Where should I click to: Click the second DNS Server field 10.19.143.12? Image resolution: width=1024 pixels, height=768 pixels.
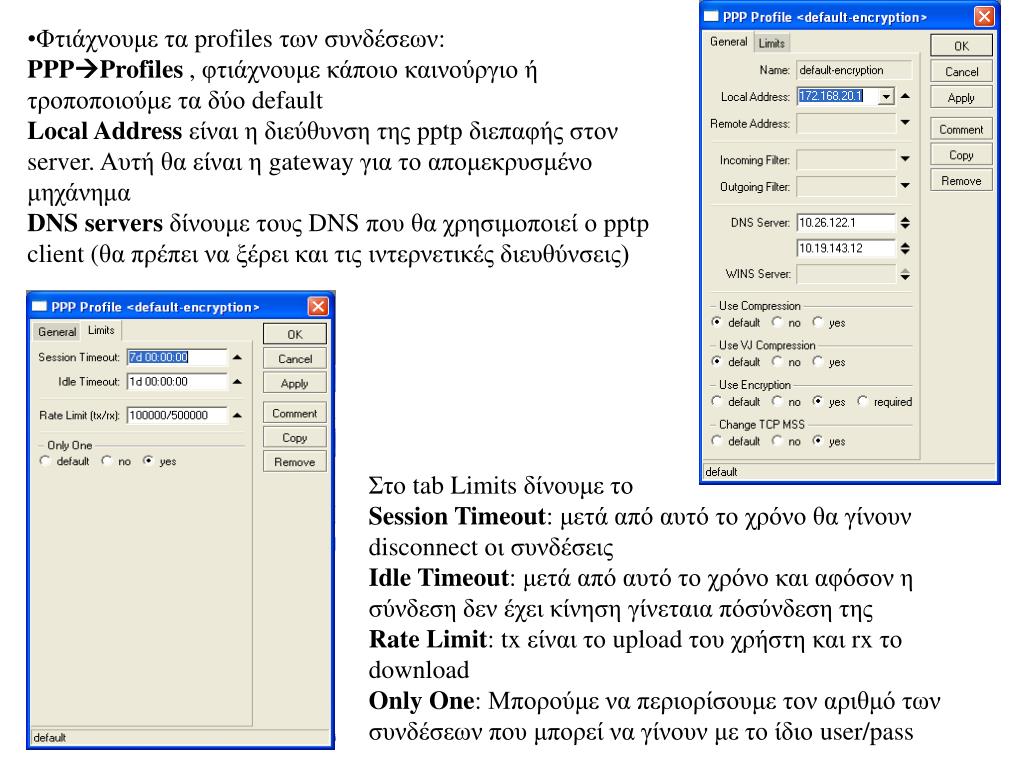pyautogui.click(x=846, y=248)
